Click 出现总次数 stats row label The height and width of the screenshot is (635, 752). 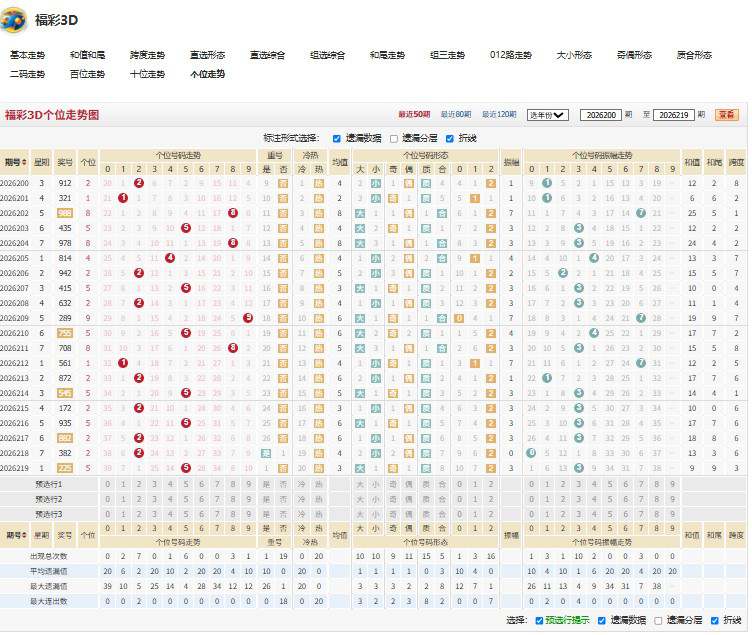[48, 556]
